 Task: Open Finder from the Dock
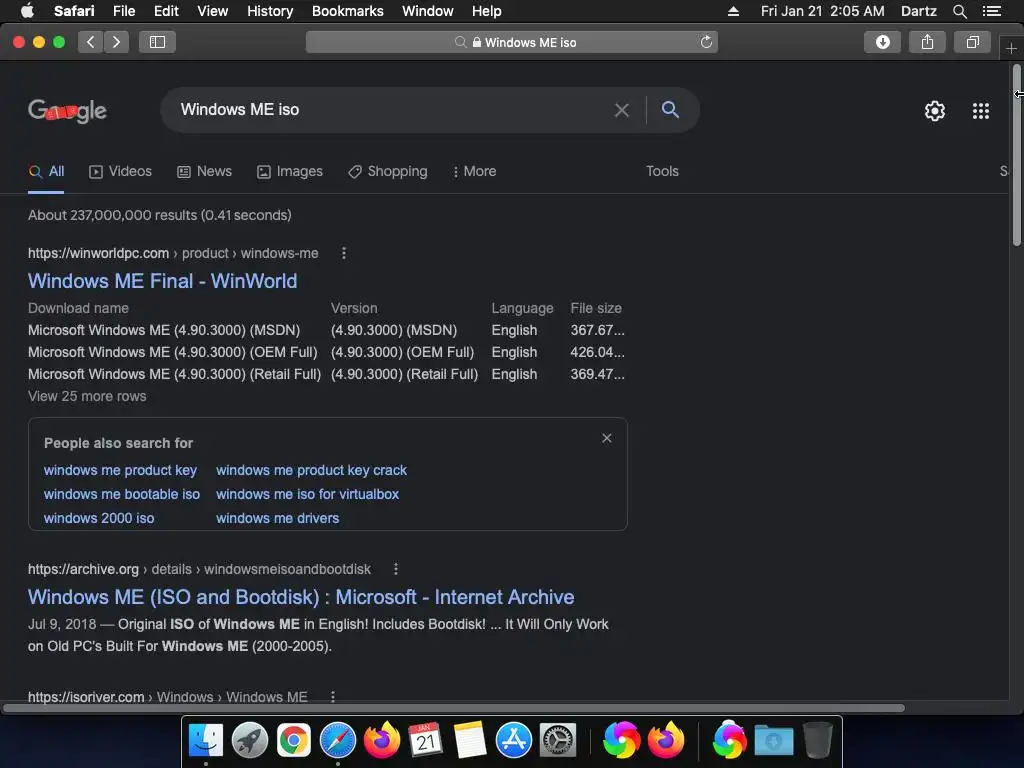(206, 741)
